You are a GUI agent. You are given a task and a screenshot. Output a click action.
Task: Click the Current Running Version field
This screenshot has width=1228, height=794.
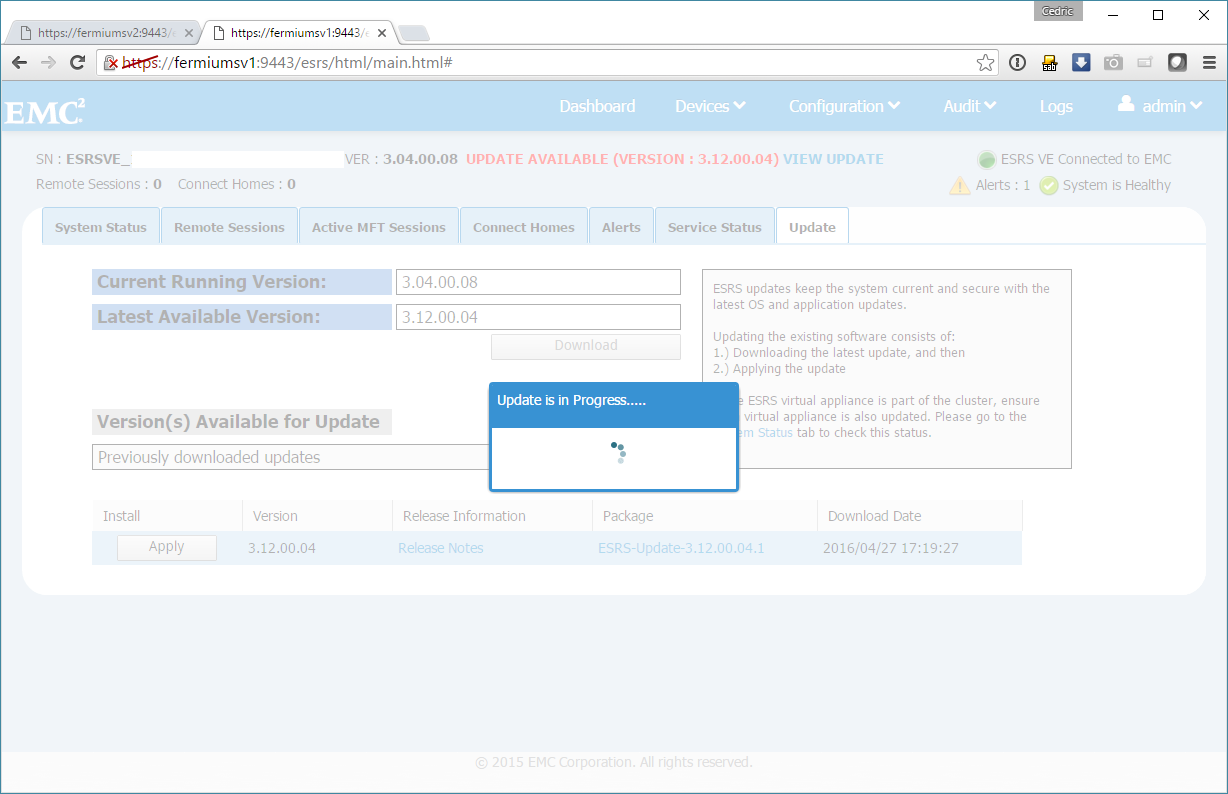click(x=538, y=282)
